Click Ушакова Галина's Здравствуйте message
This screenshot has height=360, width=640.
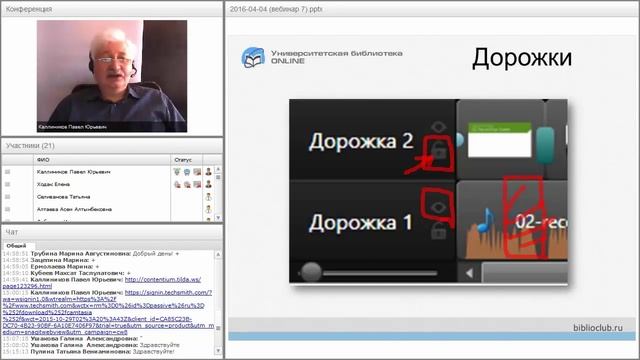tap(91, 345)
